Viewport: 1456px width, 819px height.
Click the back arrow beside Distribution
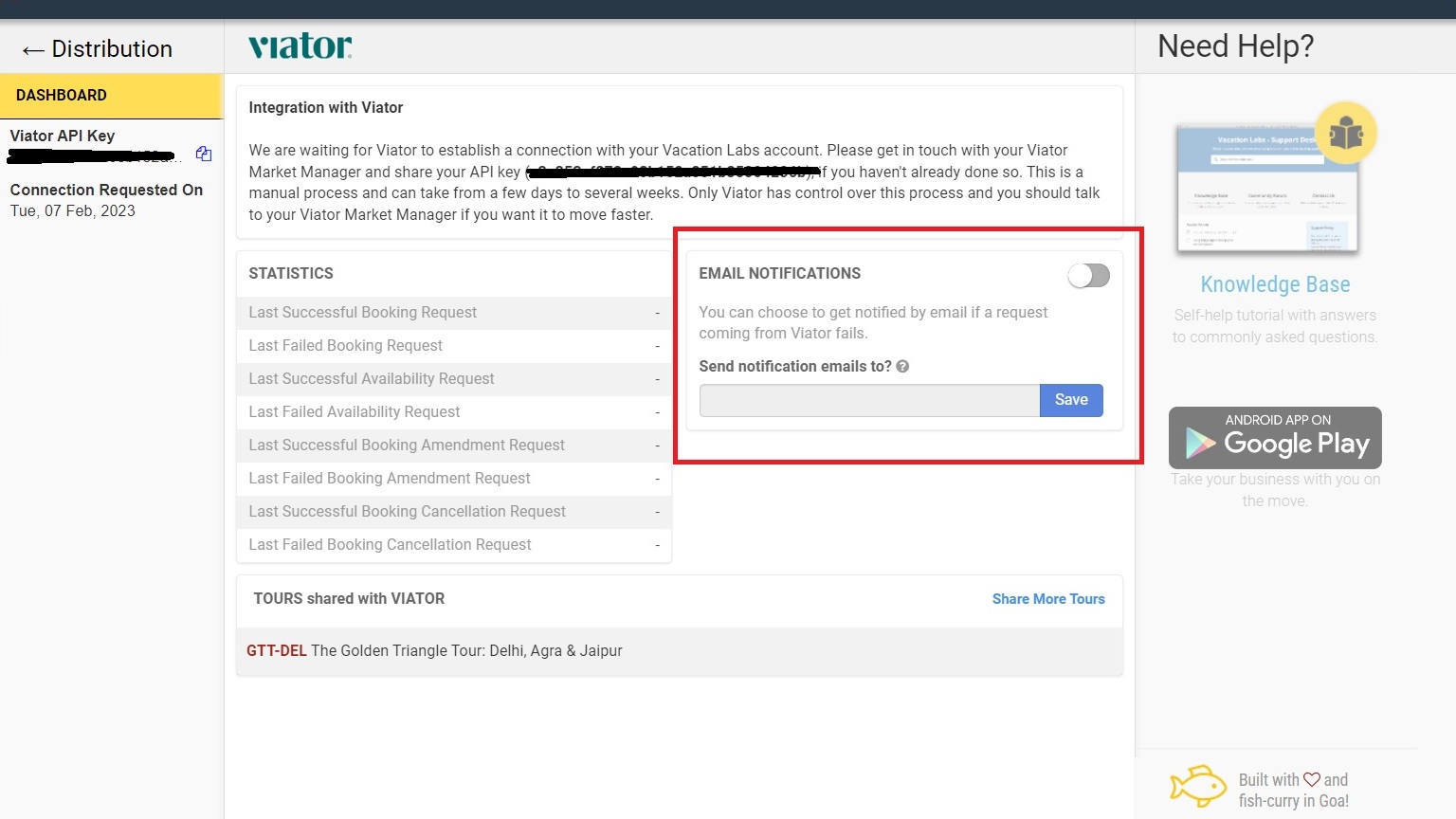pos(33,50)
